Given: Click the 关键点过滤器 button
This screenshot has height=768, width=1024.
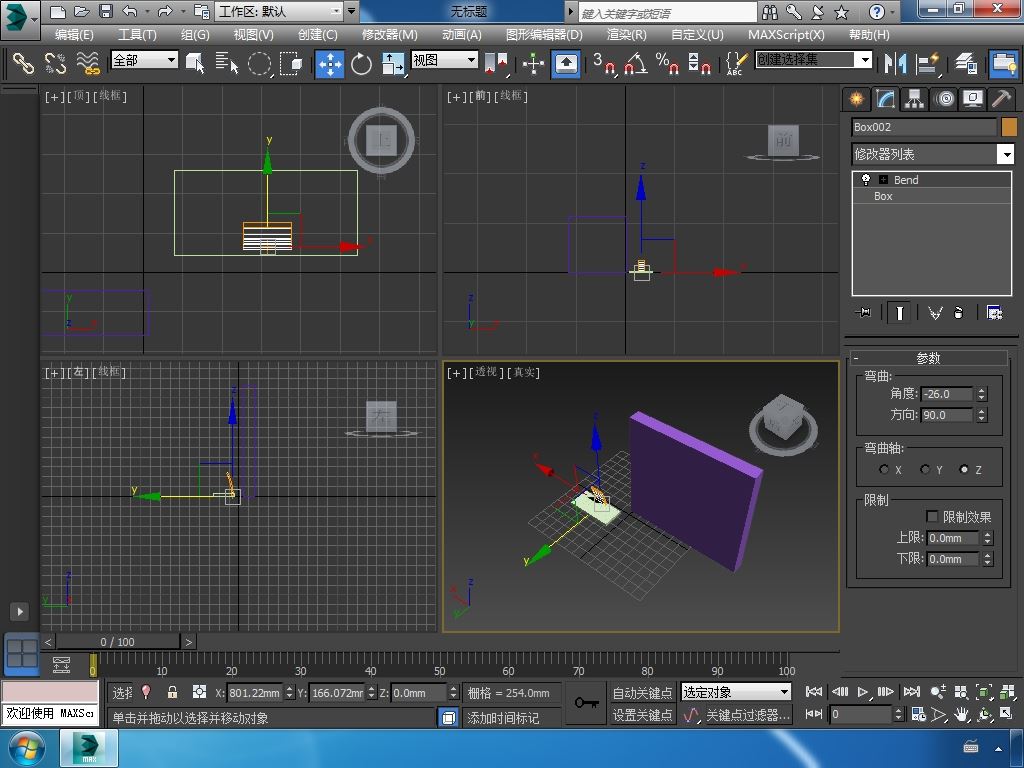Looking at the screenshot, I should coord(748,715).
